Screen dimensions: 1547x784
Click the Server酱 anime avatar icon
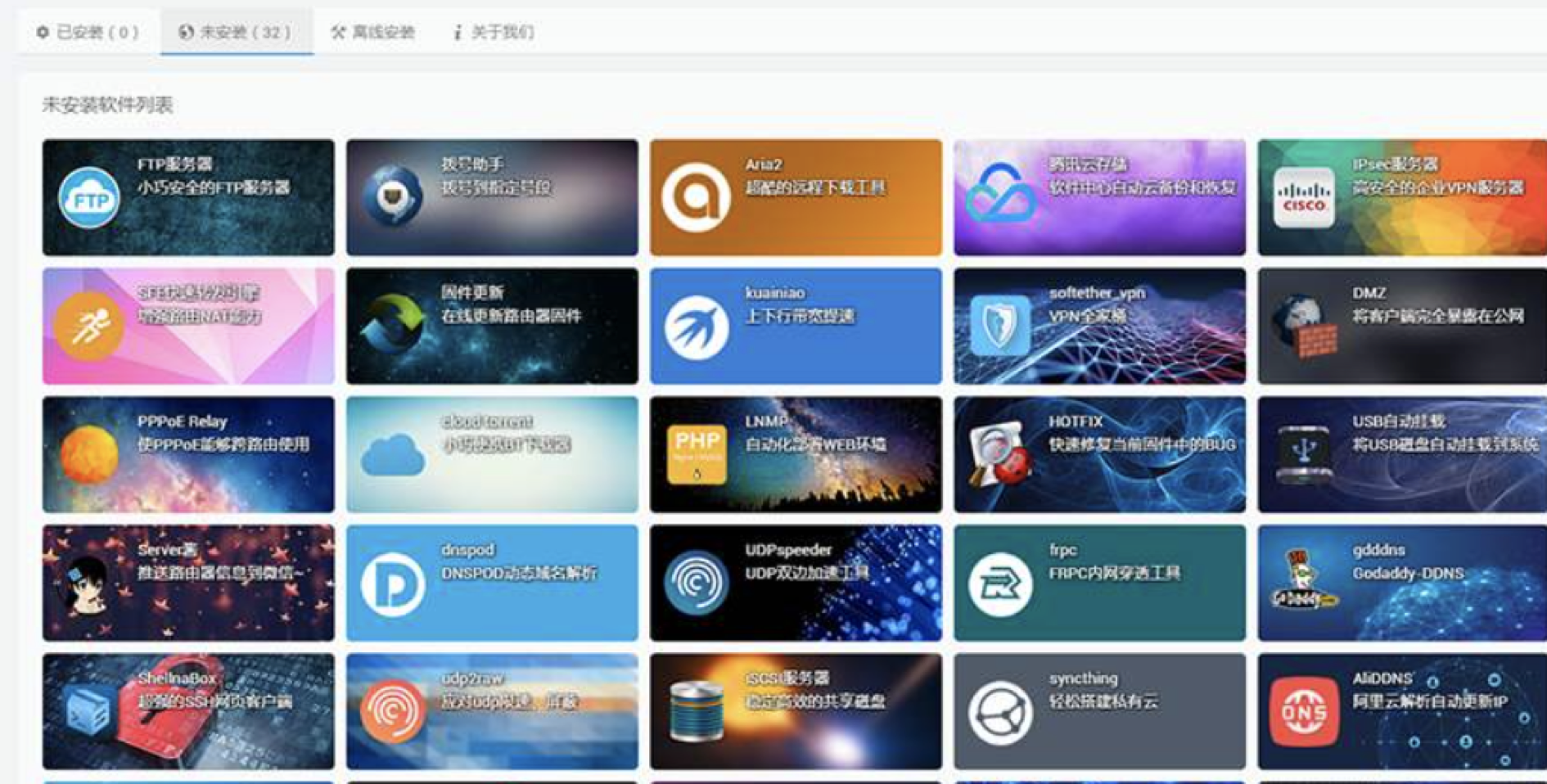click(x=88, y=583)
